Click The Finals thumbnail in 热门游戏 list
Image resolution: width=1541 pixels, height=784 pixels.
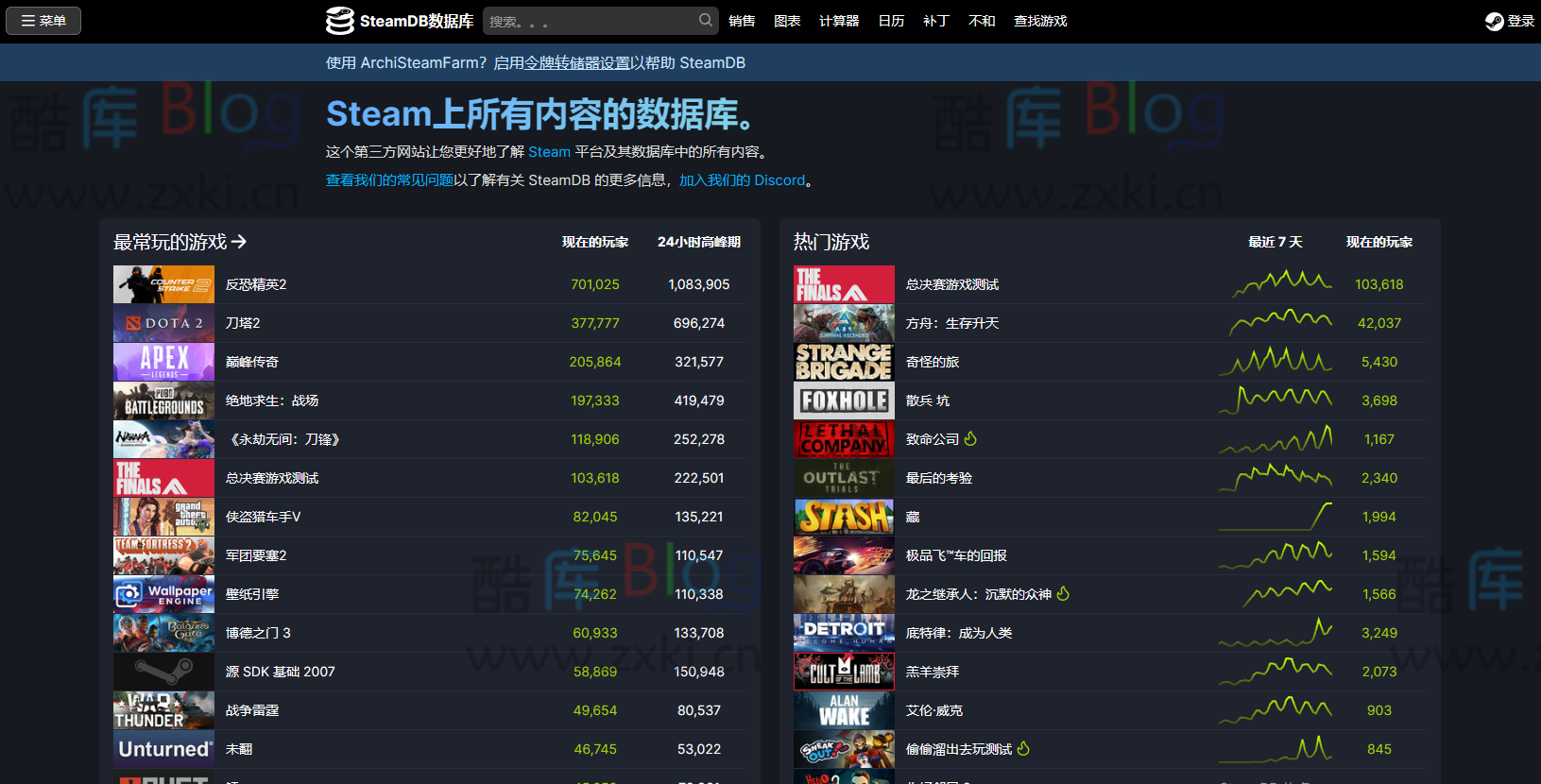click(x=844, y=284)
